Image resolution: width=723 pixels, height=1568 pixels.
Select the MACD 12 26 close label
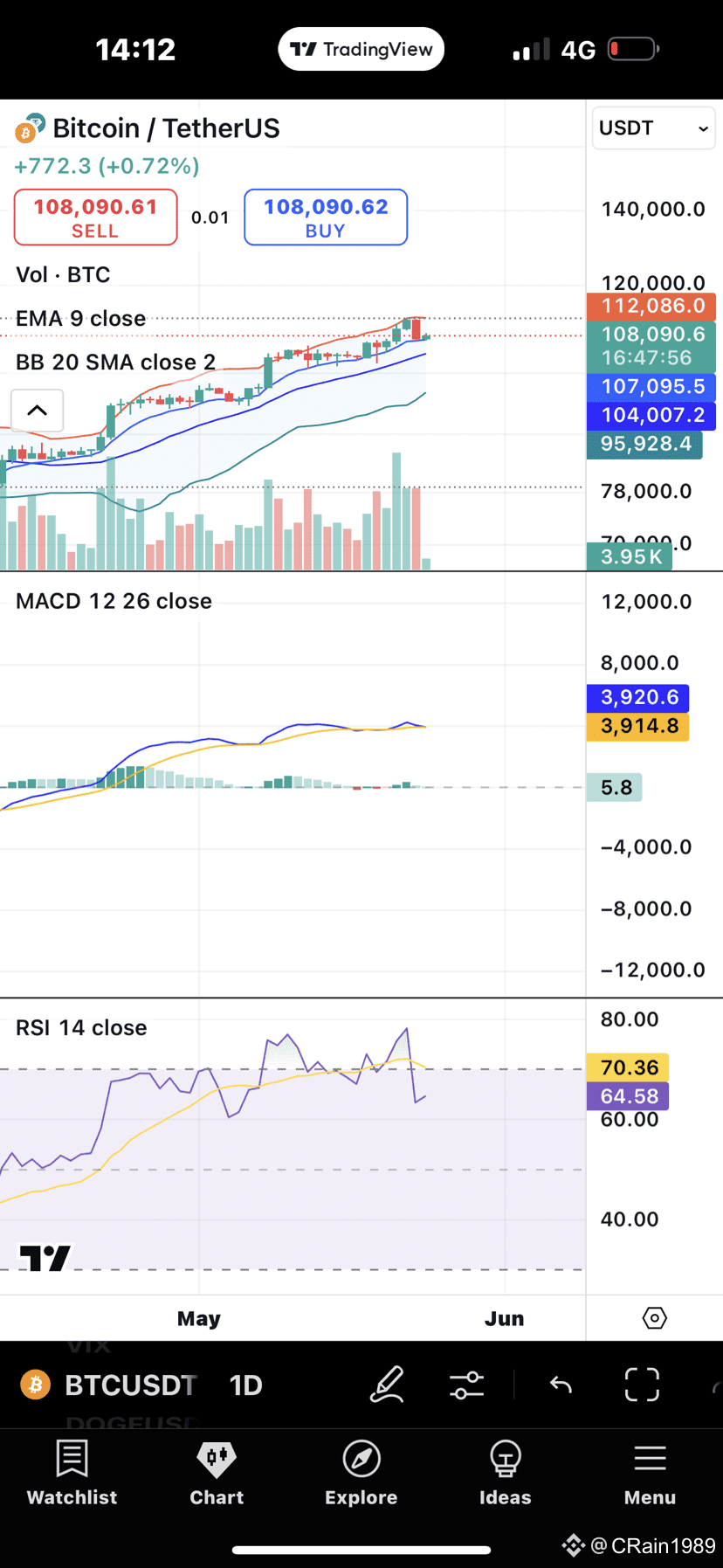click(114, 601)
